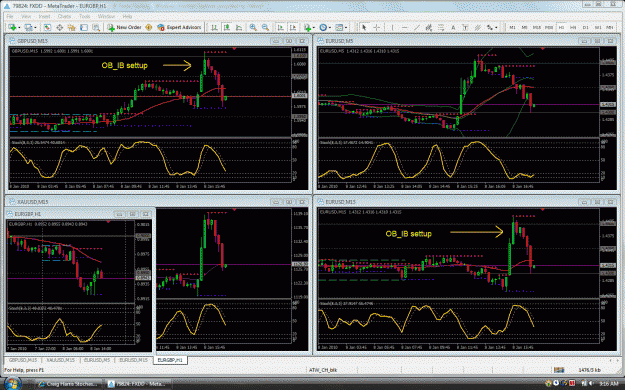Expand the Arrows tool dropdown arrow

click(x=496, y=28)
